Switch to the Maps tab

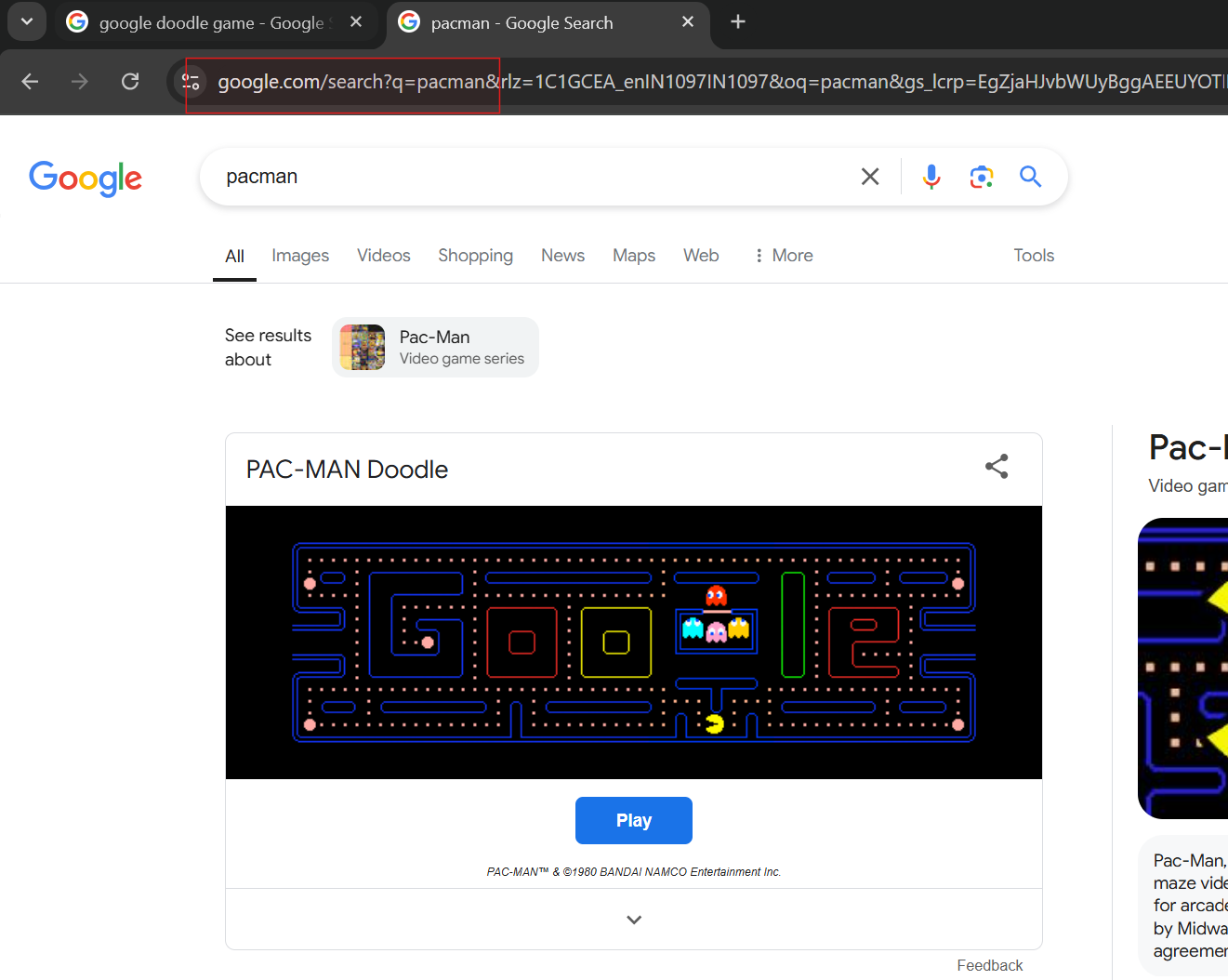point(634,256)
